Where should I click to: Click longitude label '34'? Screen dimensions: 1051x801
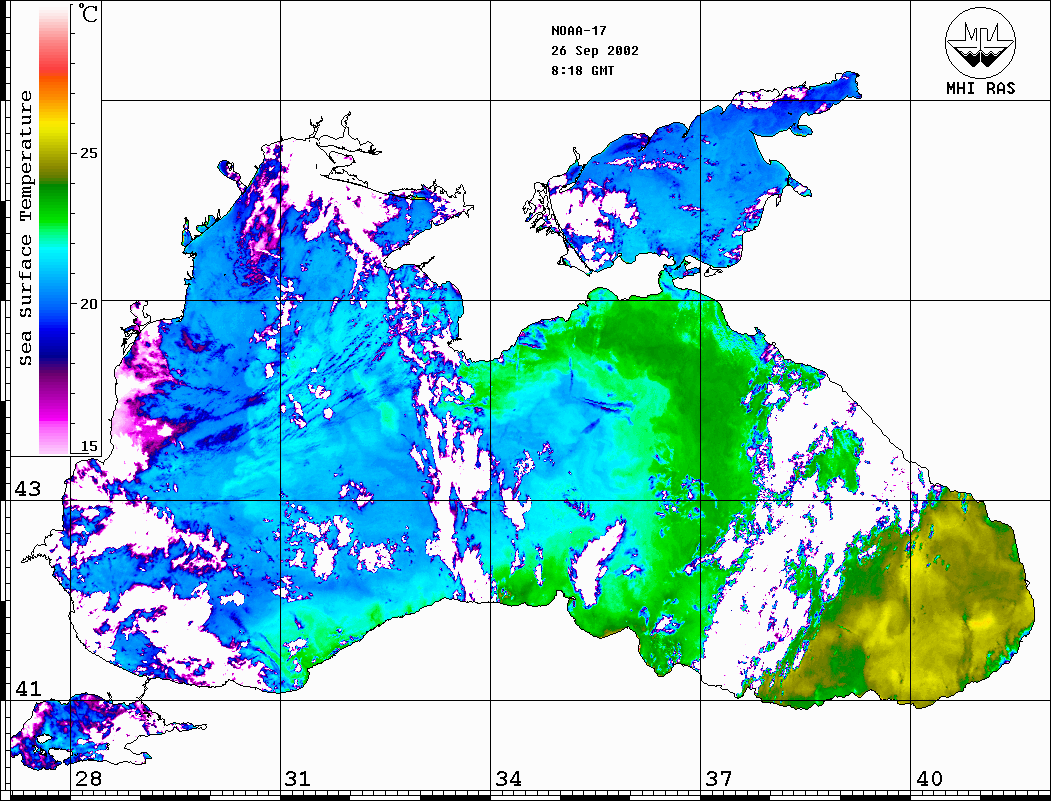(x=508, y=779)
